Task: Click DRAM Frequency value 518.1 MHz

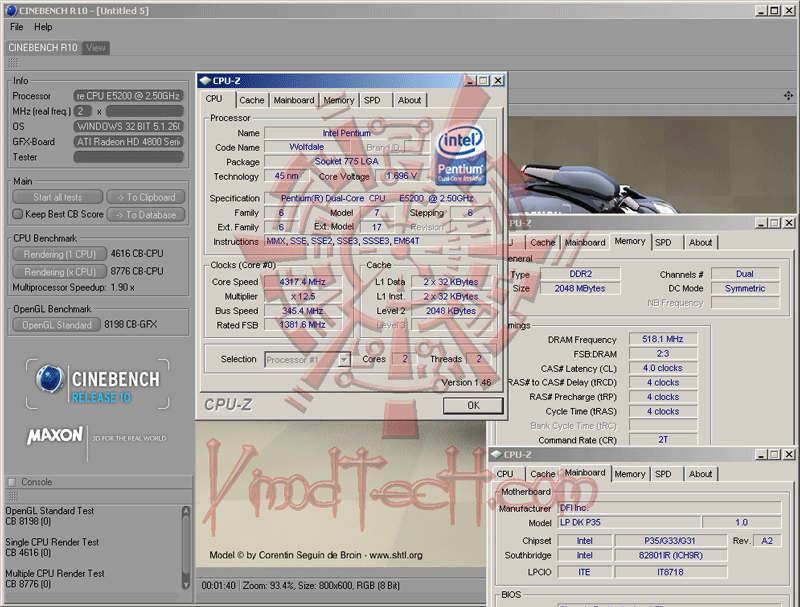Action: pos(663,339)
